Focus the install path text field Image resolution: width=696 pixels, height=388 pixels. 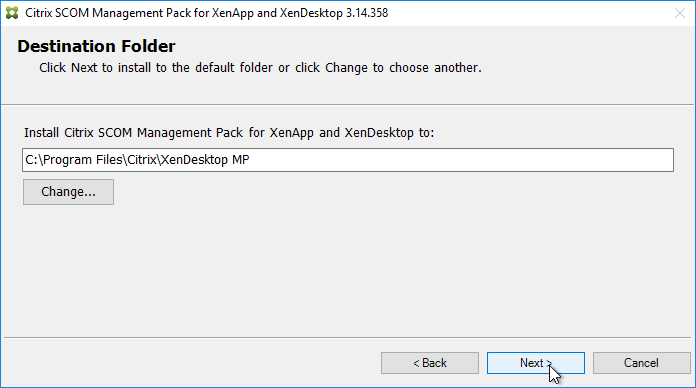[x=348, y=160]
